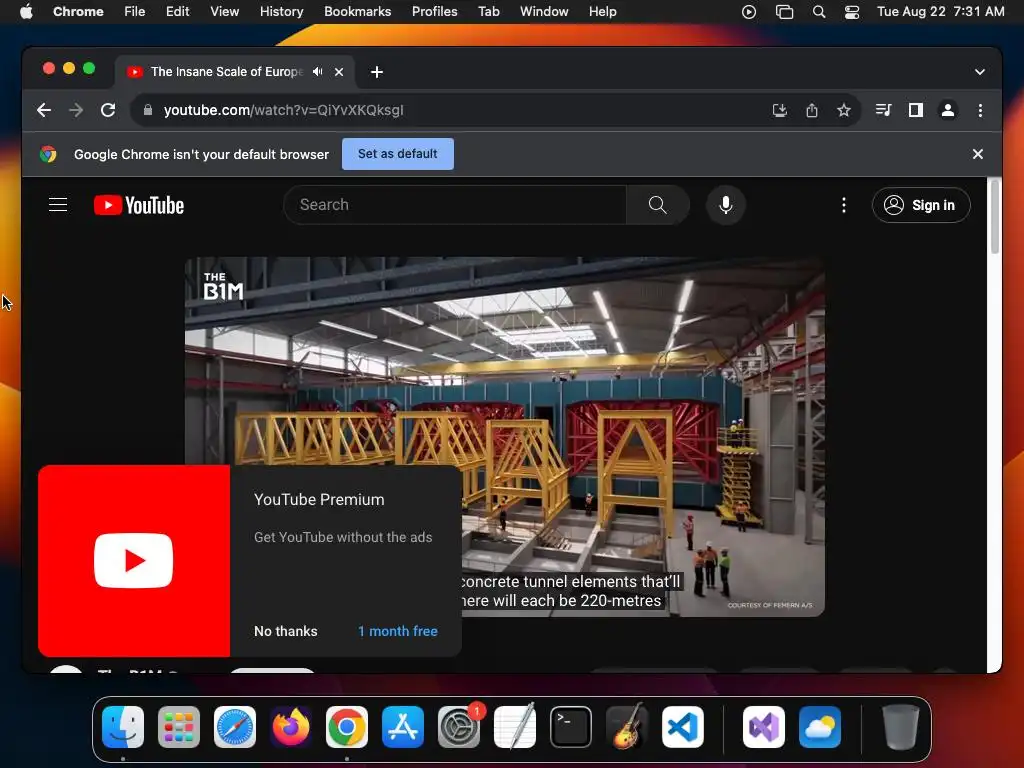
Task: Open TextEdit from the dock
Action: click(515, 727)
